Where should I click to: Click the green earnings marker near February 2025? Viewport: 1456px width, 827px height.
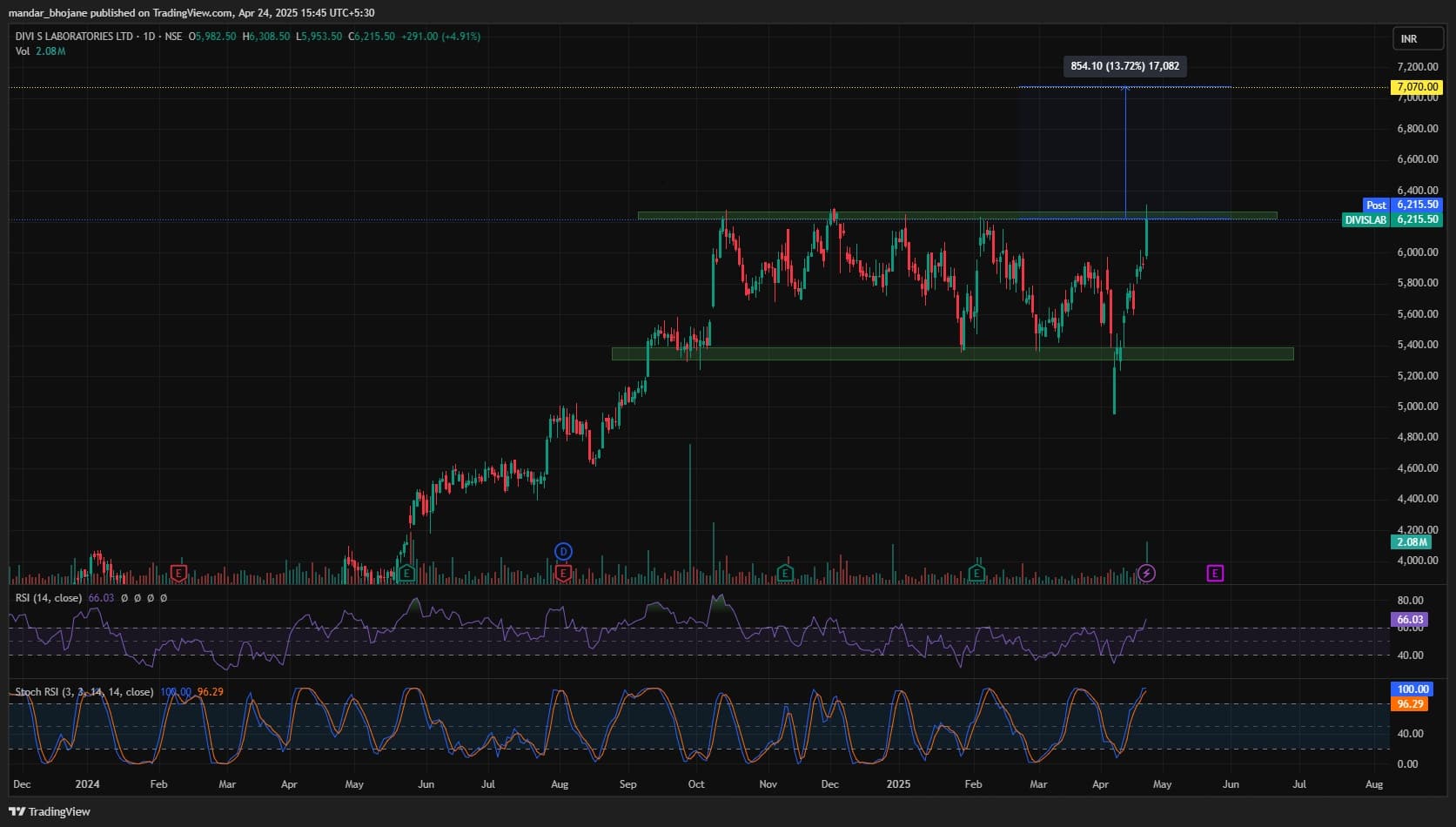pos(976,573)
